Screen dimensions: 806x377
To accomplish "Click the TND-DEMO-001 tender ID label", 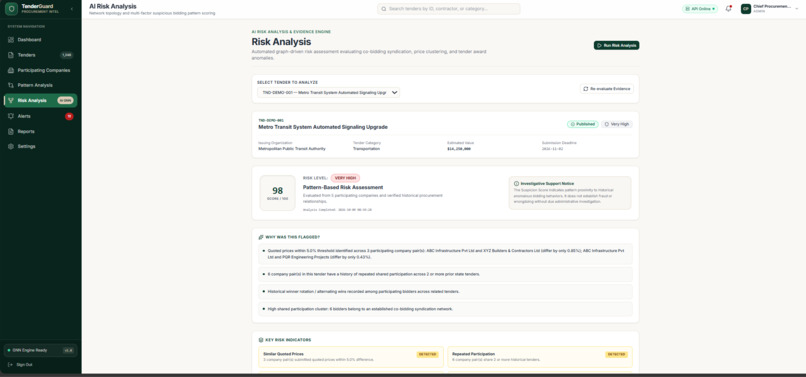I will tap(271, 120).
